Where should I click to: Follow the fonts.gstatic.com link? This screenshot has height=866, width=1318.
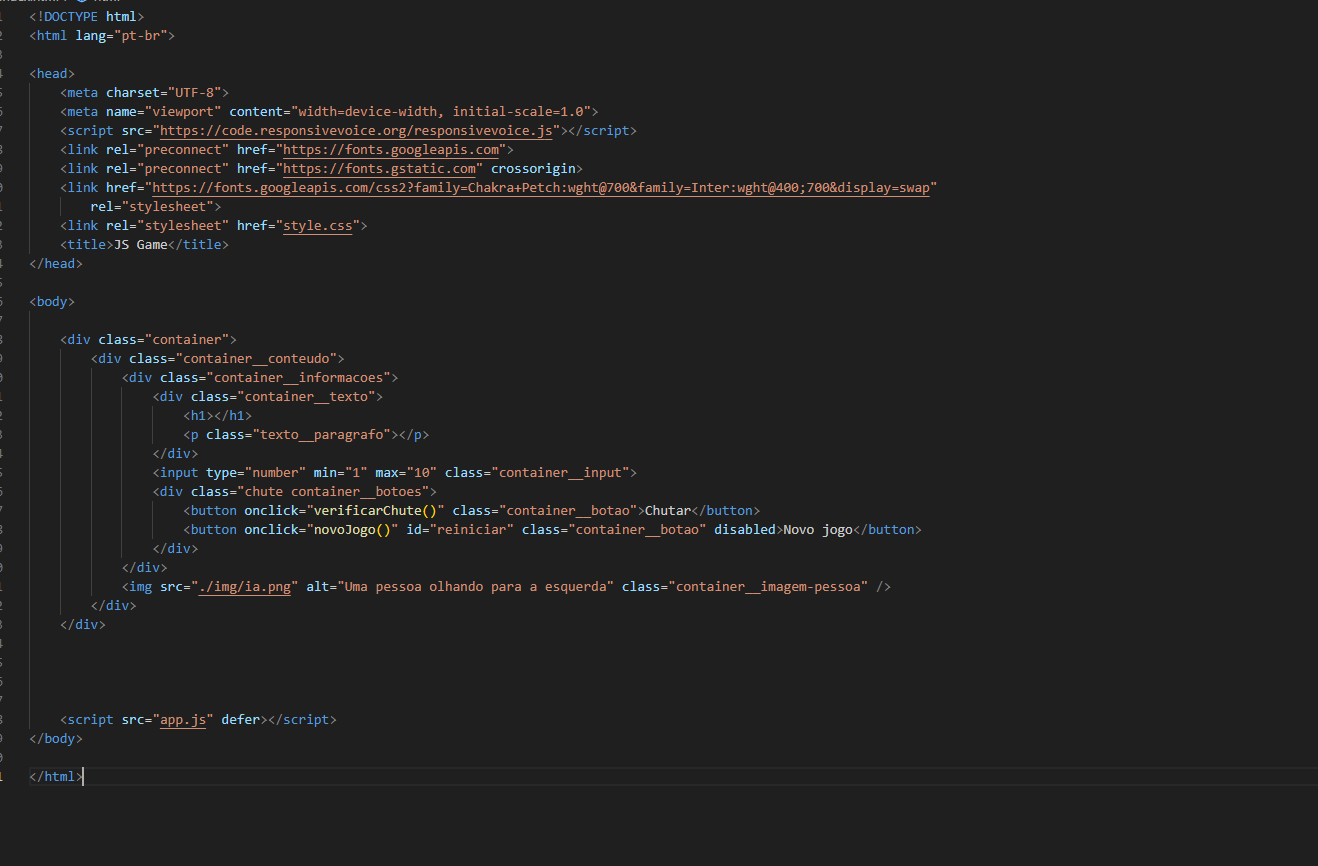coord(379,169)
